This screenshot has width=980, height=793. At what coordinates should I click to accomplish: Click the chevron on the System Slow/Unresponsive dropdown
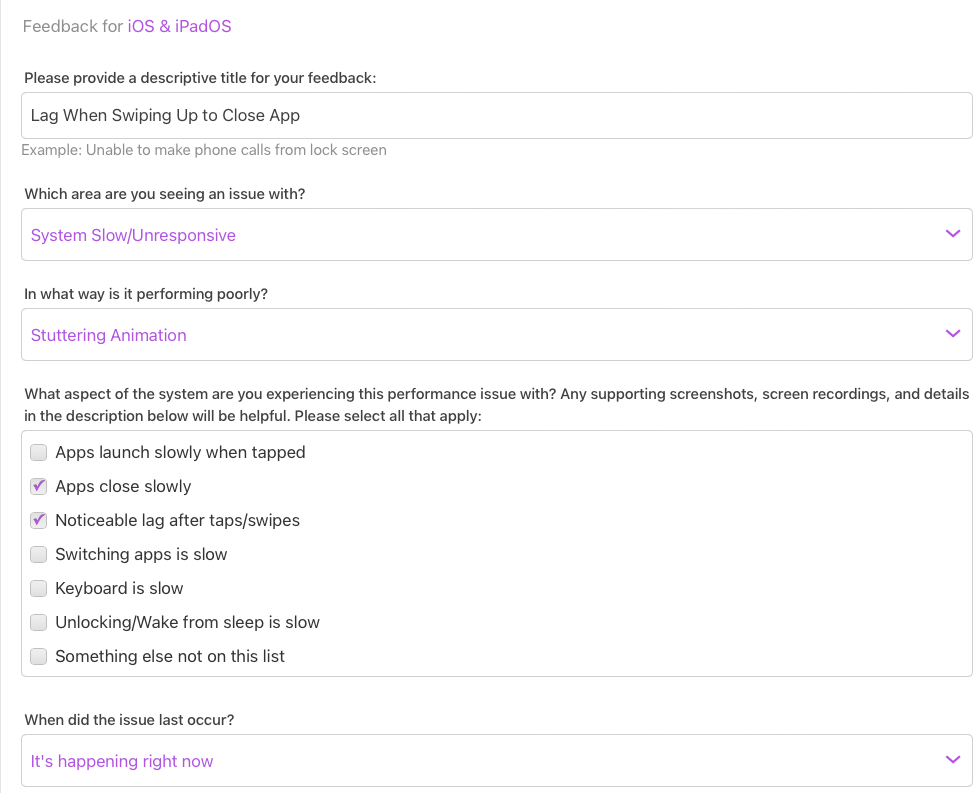click(x=952, y=234)
